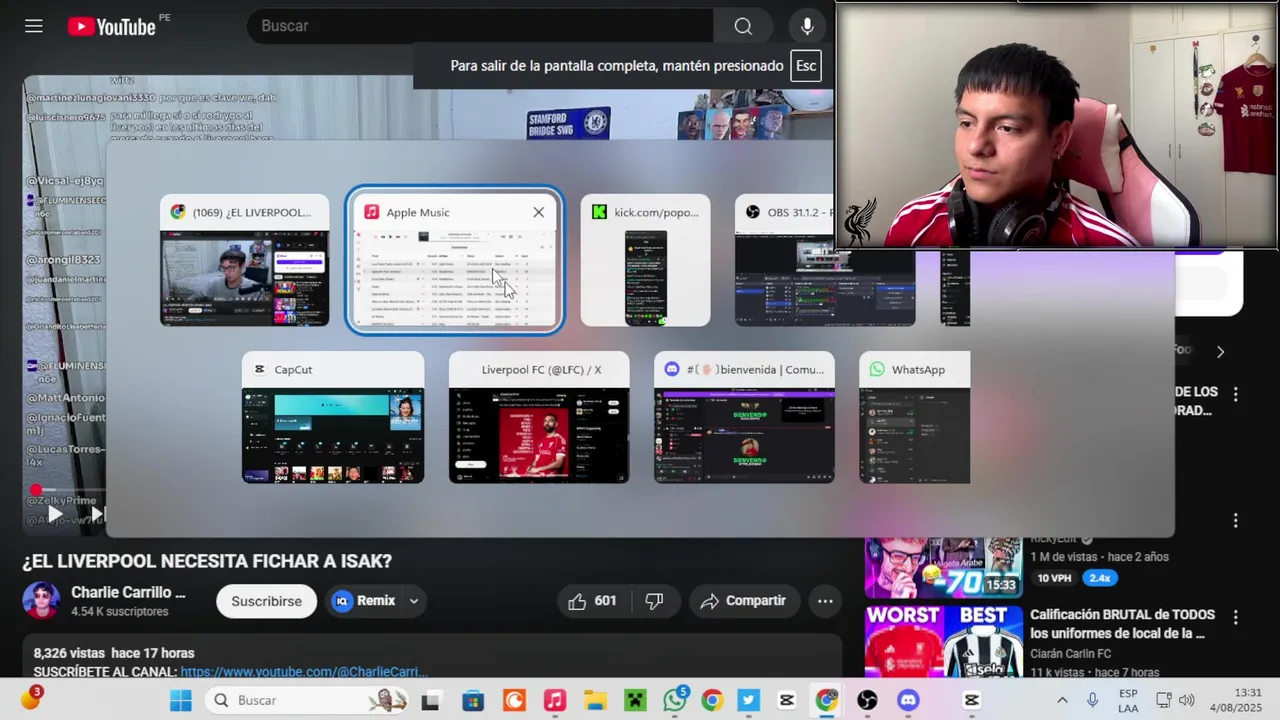The width and height of the screenshot is (1280, 720).
Task: Click the 2.4x badge on recommended video
Action: (1100, 578)
